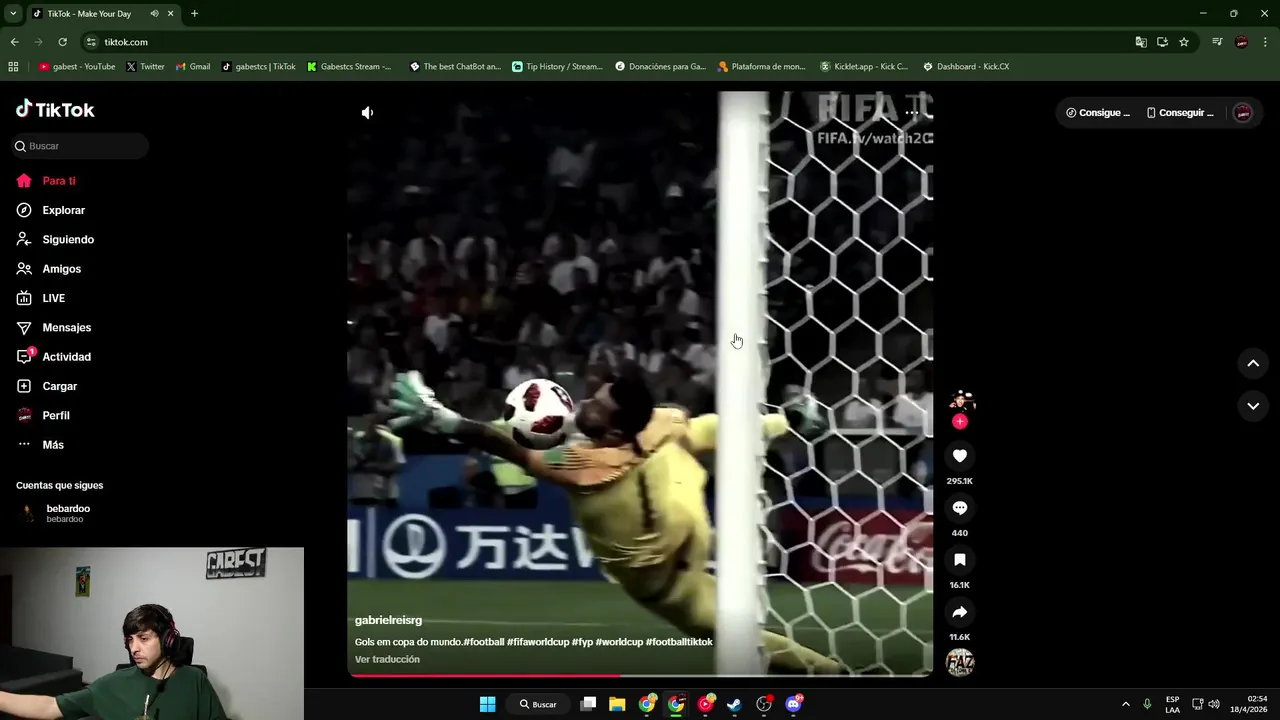
Task: Open the comments with the speech bubble icon
Action: [960, 508]
